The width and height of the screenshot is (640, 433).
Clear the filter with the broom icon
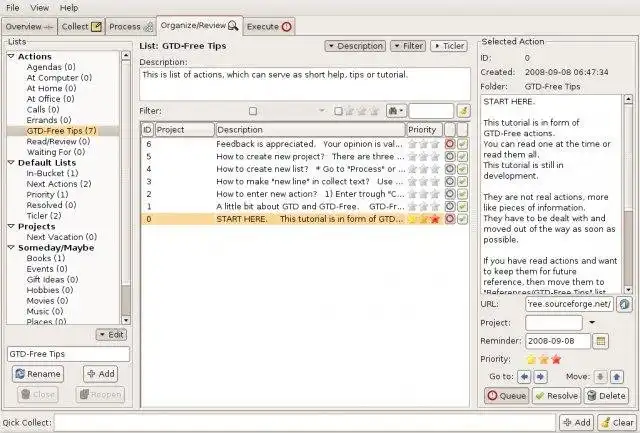pos(463,111)
